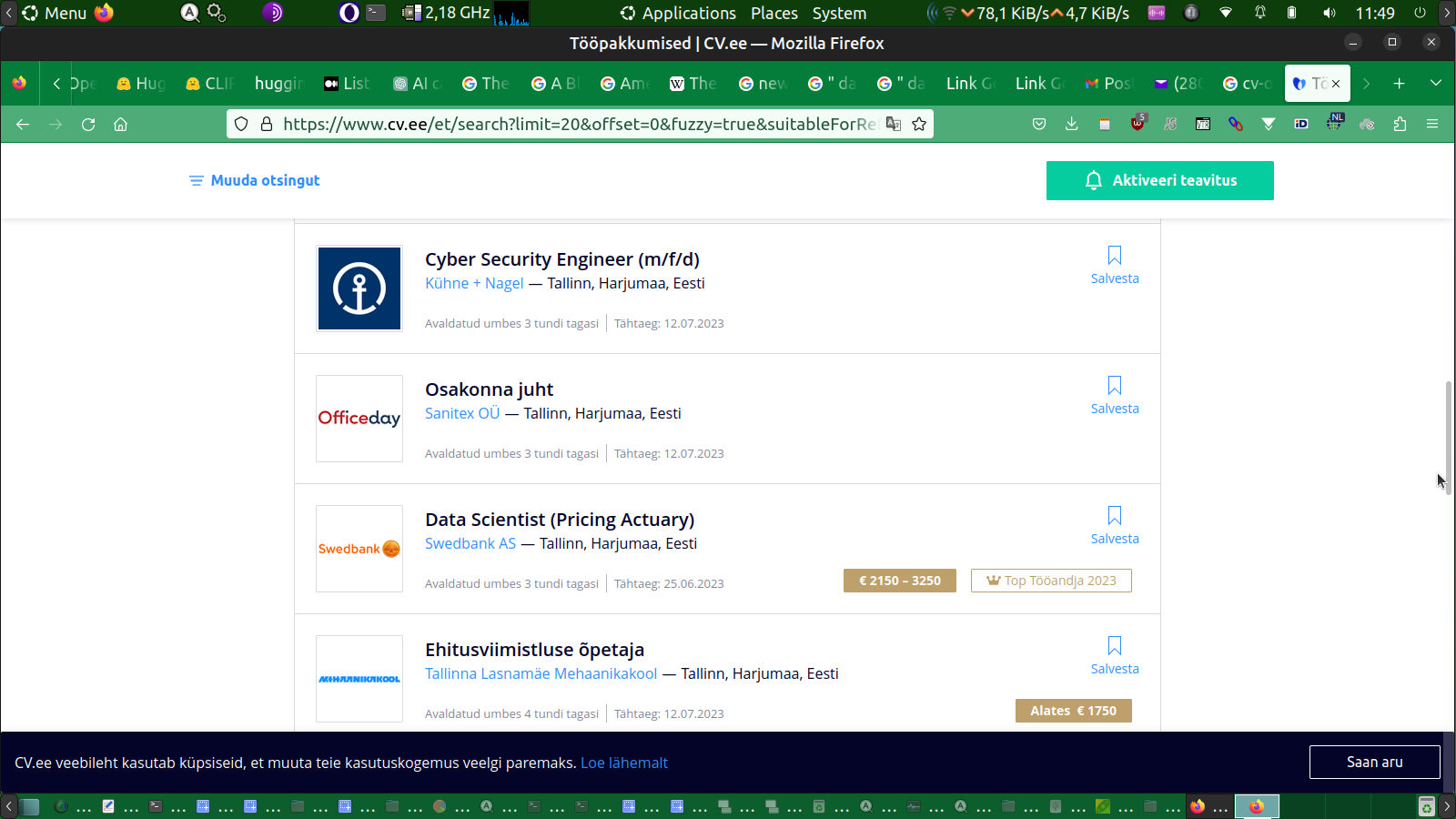This screenshot has width=1456, height=819.
Task: Bookmark the Ehitusviimistluse õpetaja listing
Action: [1115, 656]
